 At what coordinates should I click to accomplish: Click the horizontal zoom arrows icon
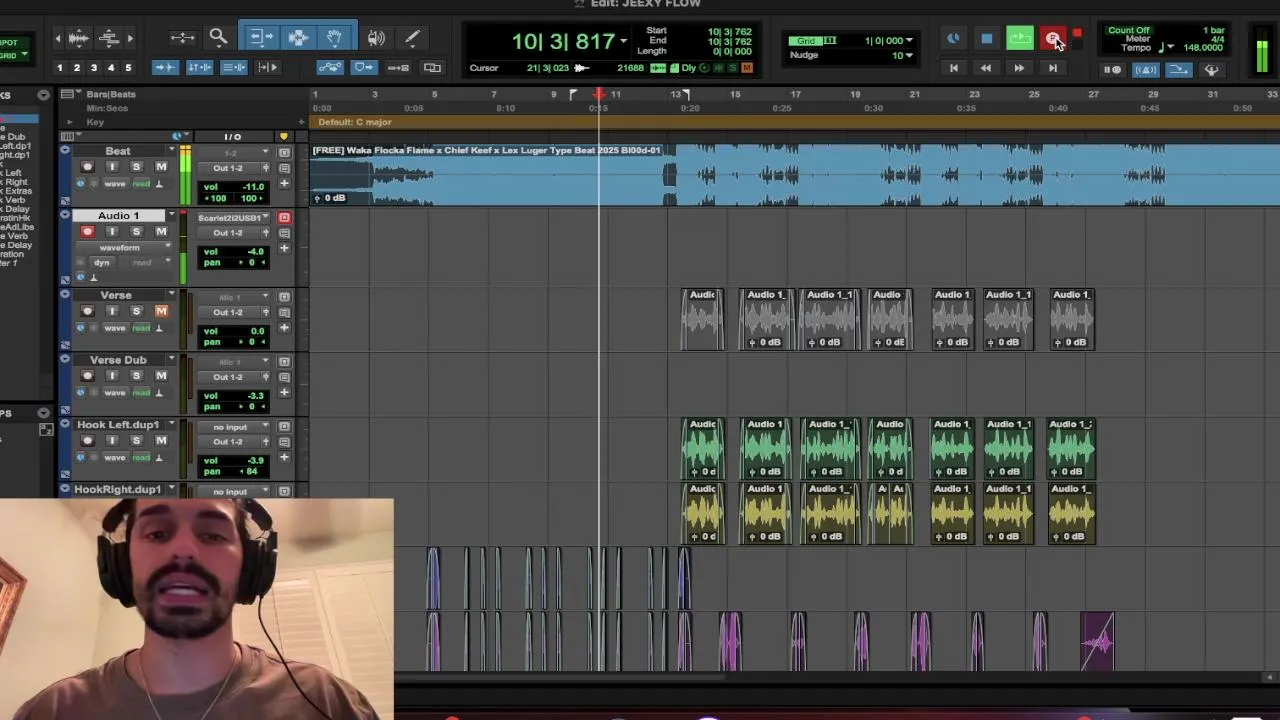tap(182, 38)
